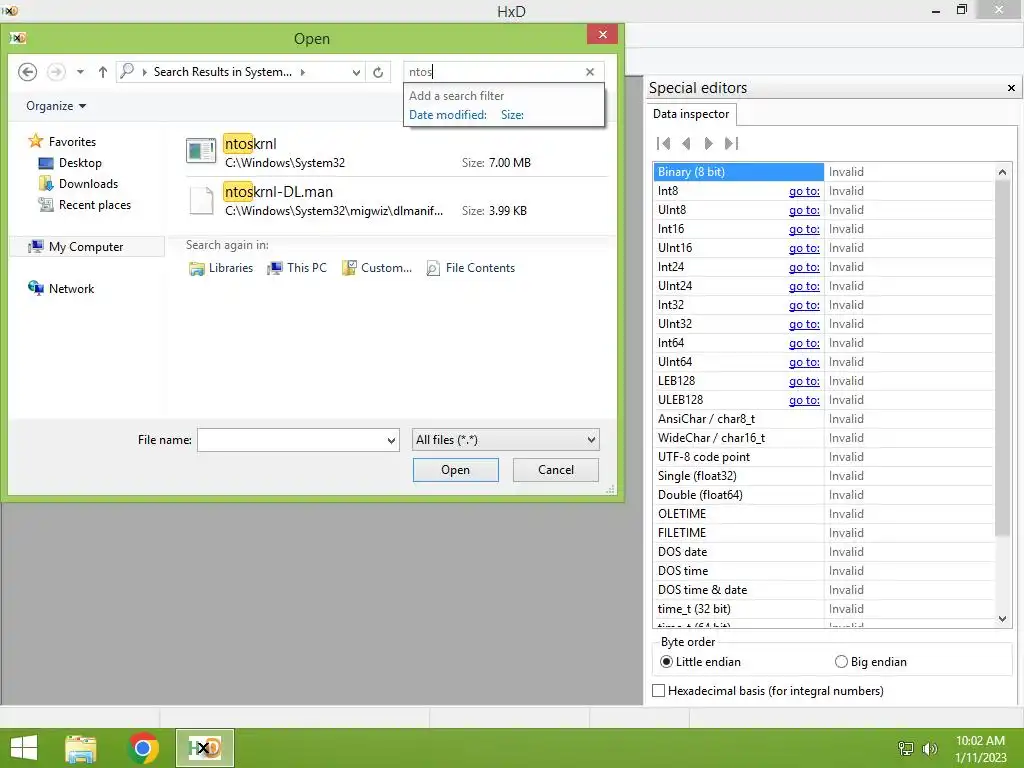1024x768 pixels.
Task: Click Open button in dialog
Action: pos(455,470)
